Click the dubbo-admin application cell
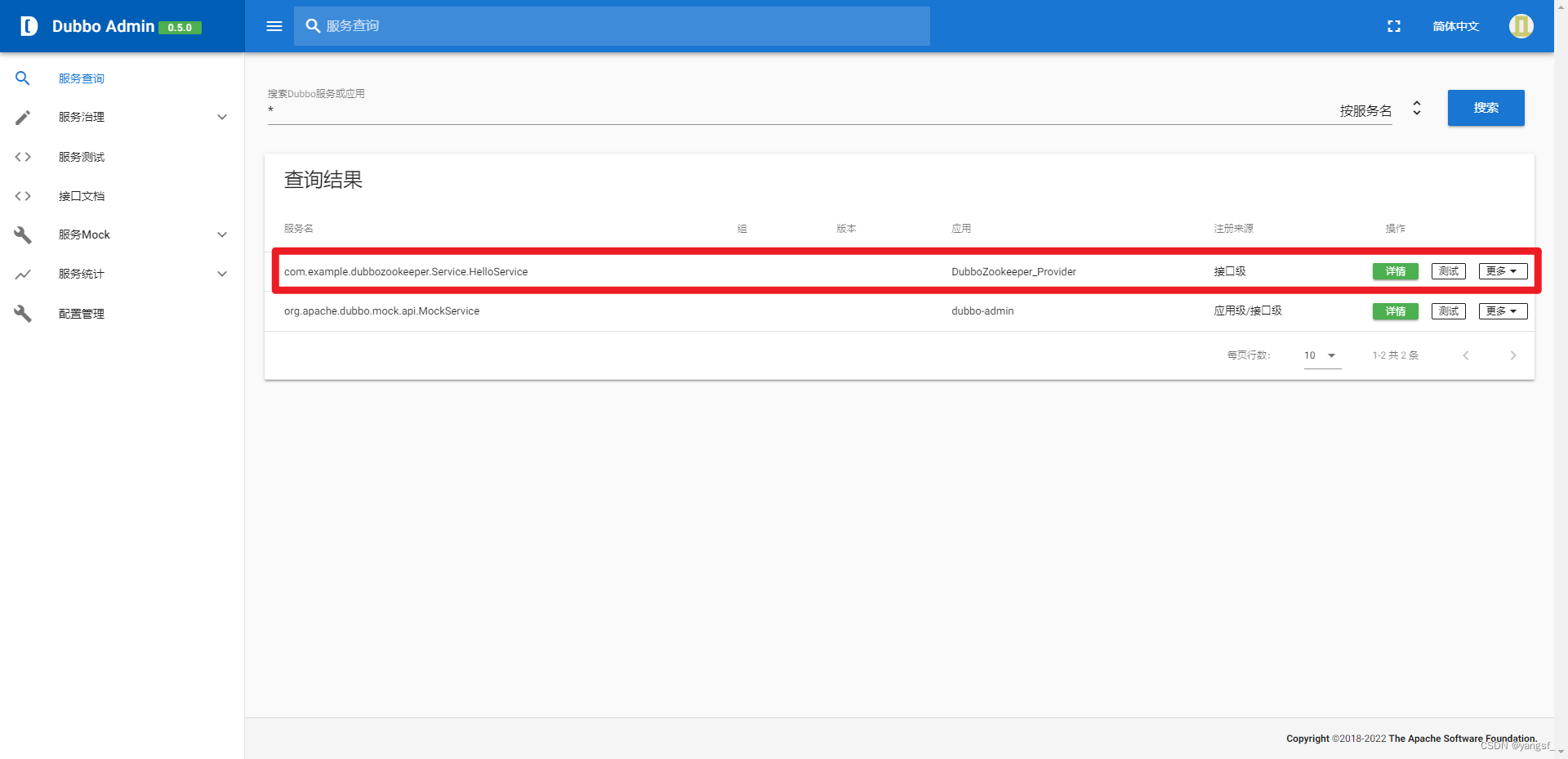The height and width of the screenshot is (759, 1568). click(x=982, y=311)
